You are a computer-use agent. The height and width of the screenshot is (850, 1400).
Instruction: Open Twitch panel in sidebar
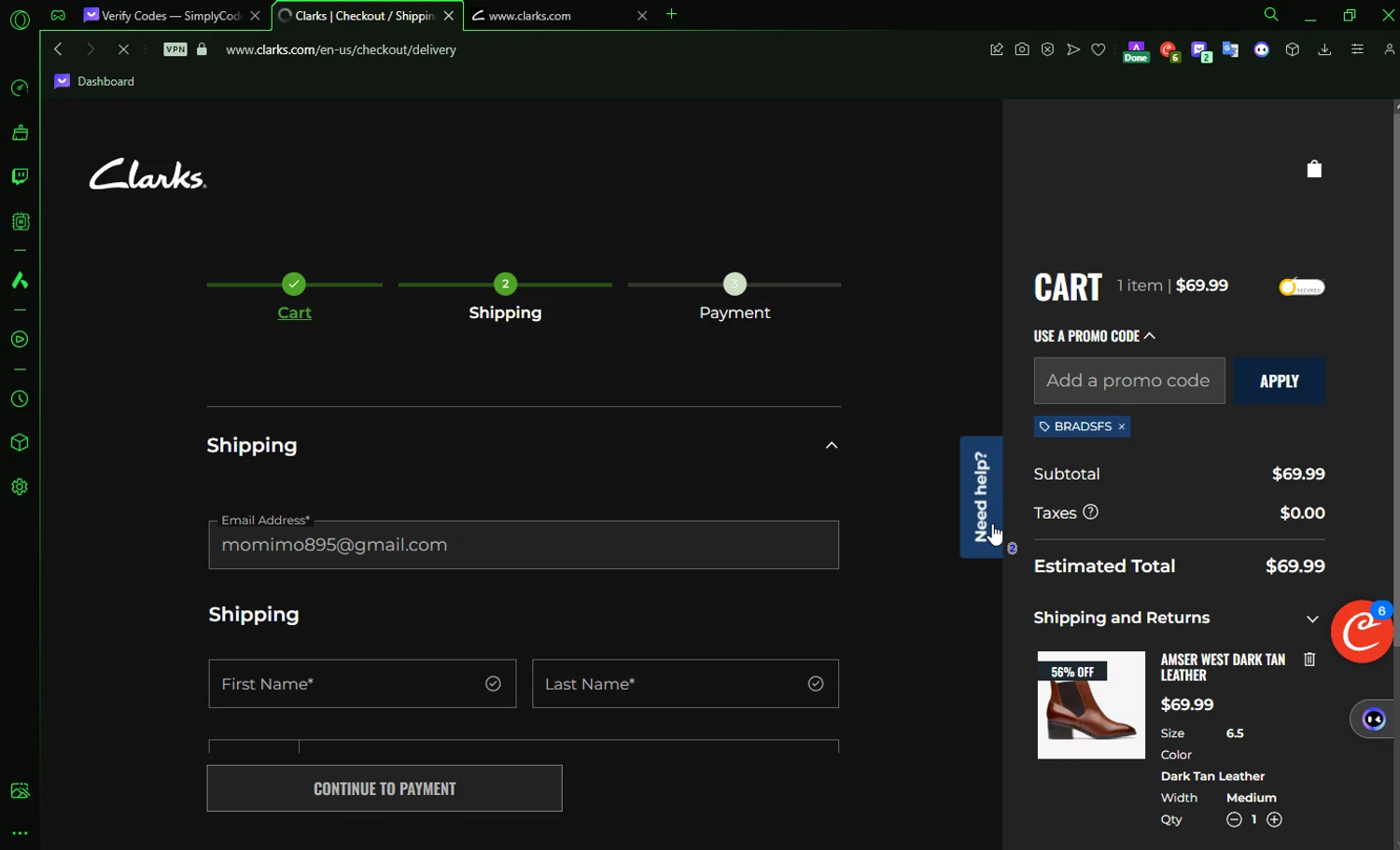coord(20,176)
